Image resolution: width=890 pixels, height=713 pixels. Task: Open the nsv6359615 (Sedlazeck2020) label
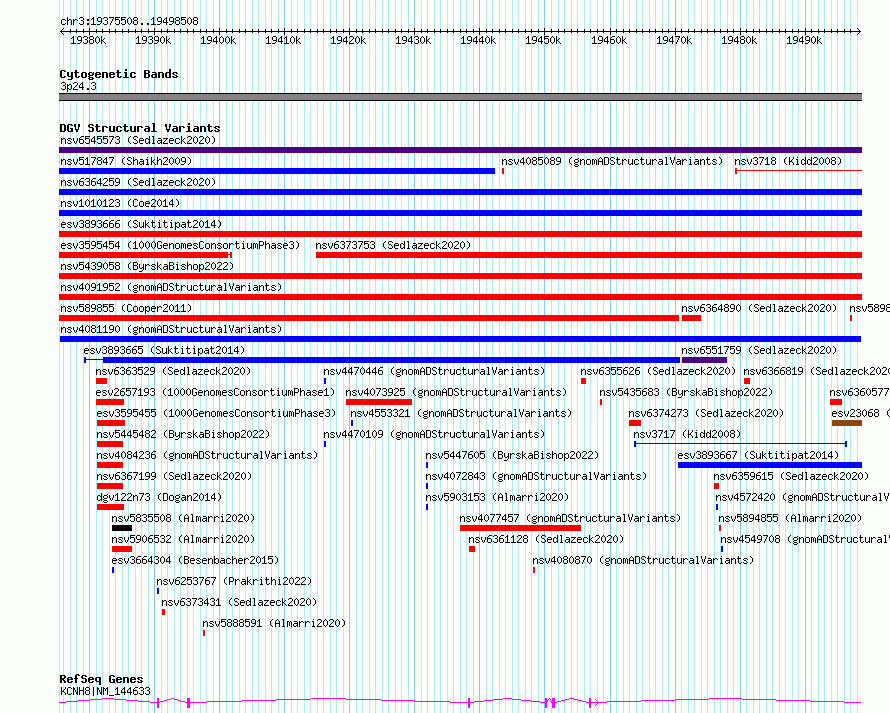pyautogui.click(x=791, y=476)
